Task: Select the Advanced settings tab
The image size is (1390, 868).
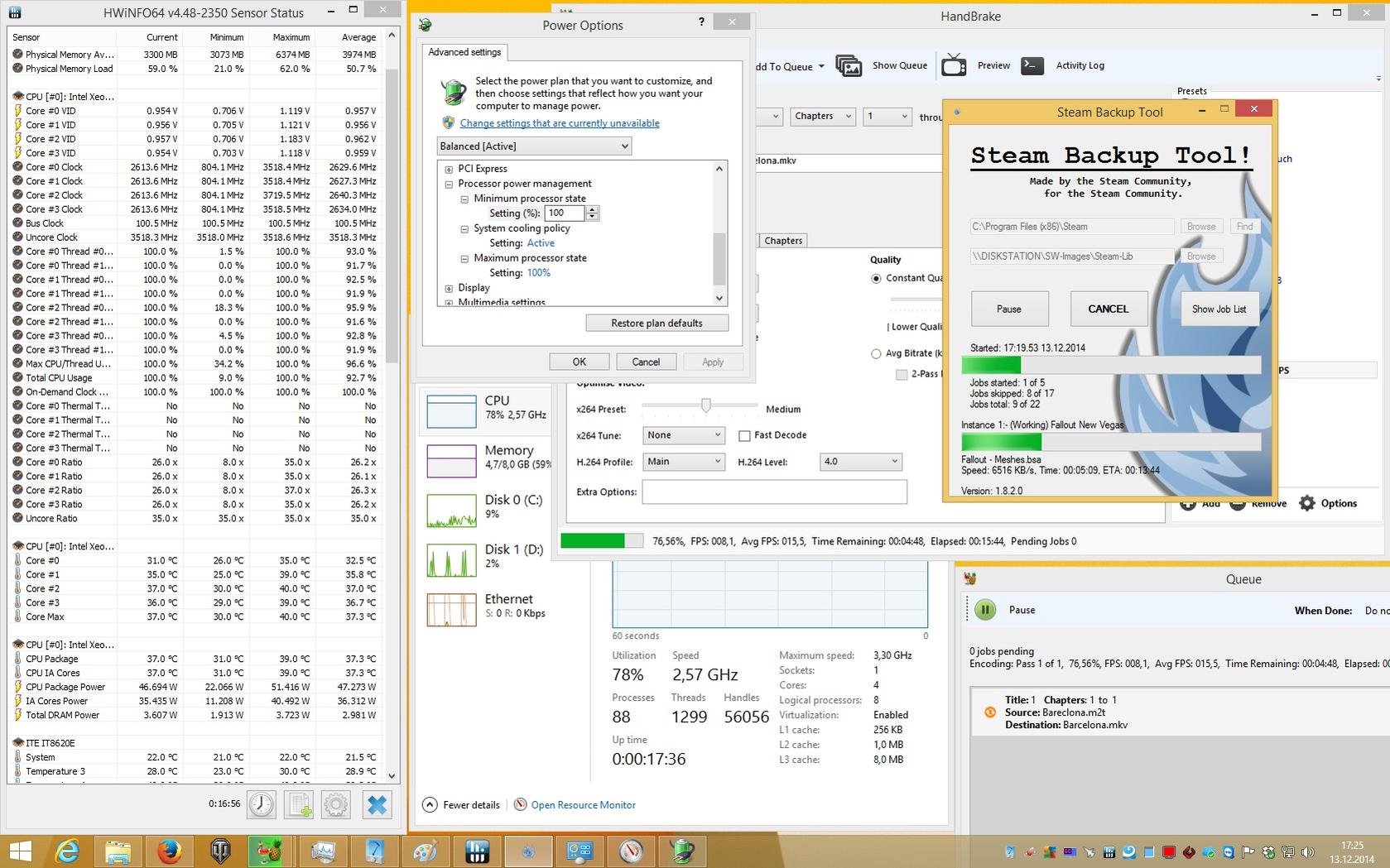Action: pyautogui.click(x=464, y=52)
